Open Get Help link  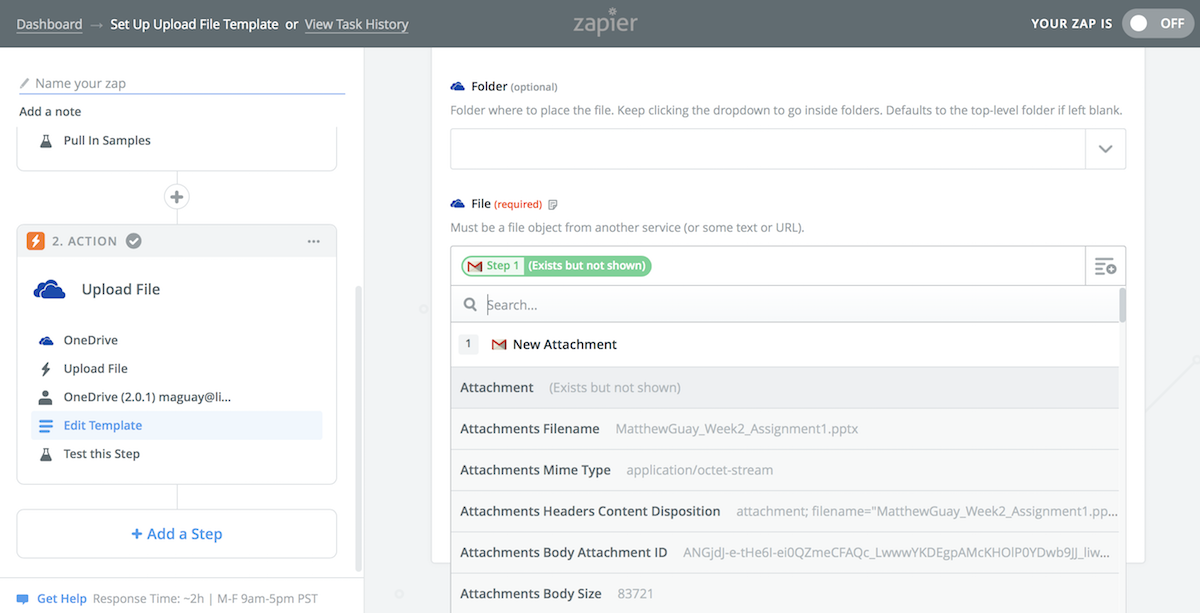tap(62, 599)
